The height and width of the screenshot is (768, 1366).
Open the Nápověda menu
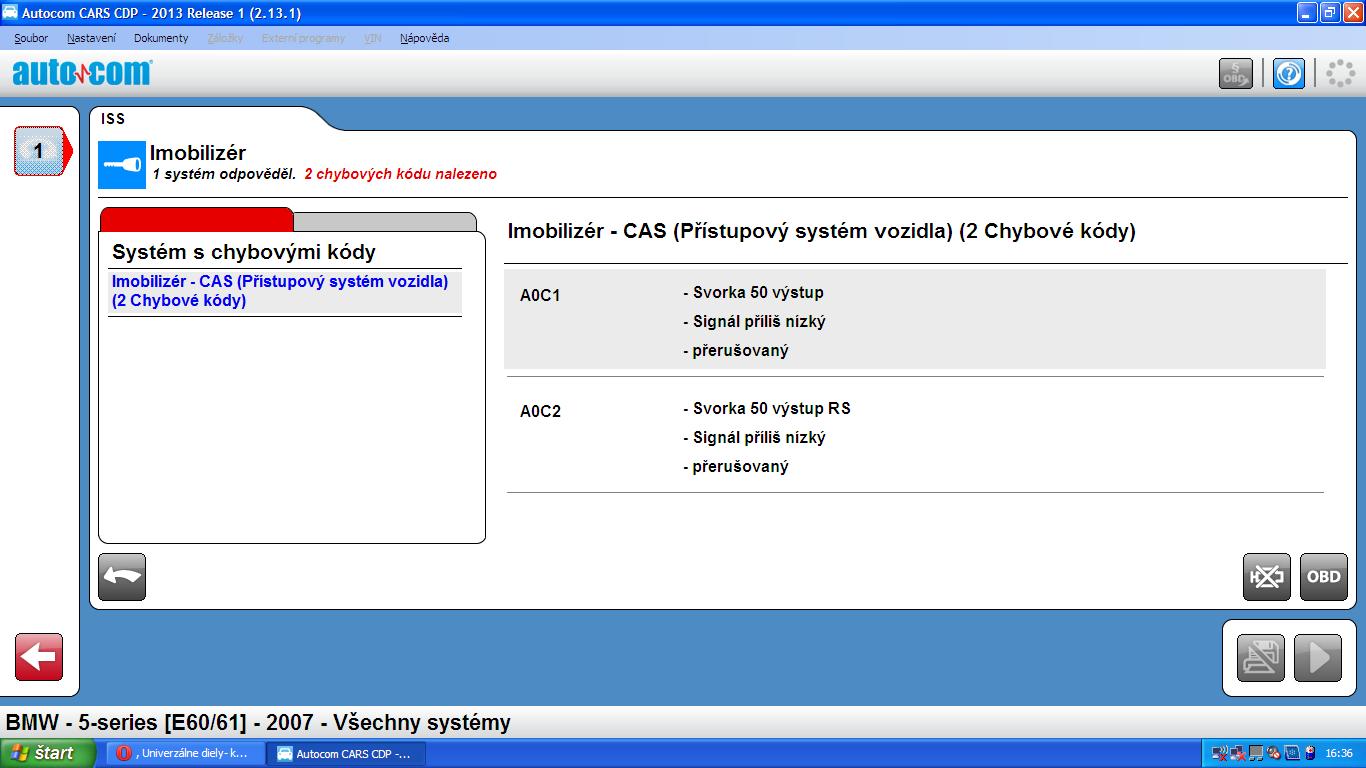tap(424, 38)
